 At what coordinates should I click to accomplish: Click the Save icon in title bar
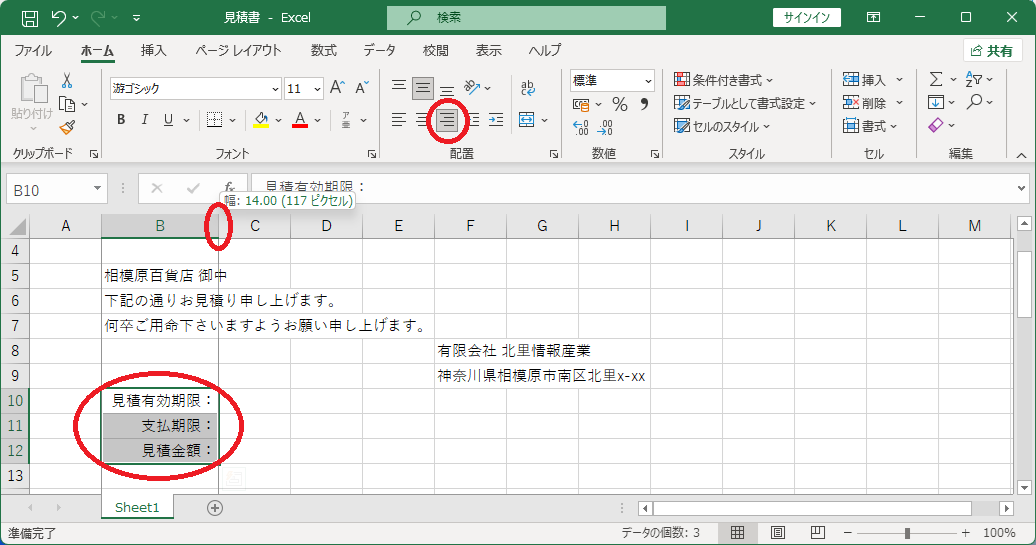pos(30,18)
